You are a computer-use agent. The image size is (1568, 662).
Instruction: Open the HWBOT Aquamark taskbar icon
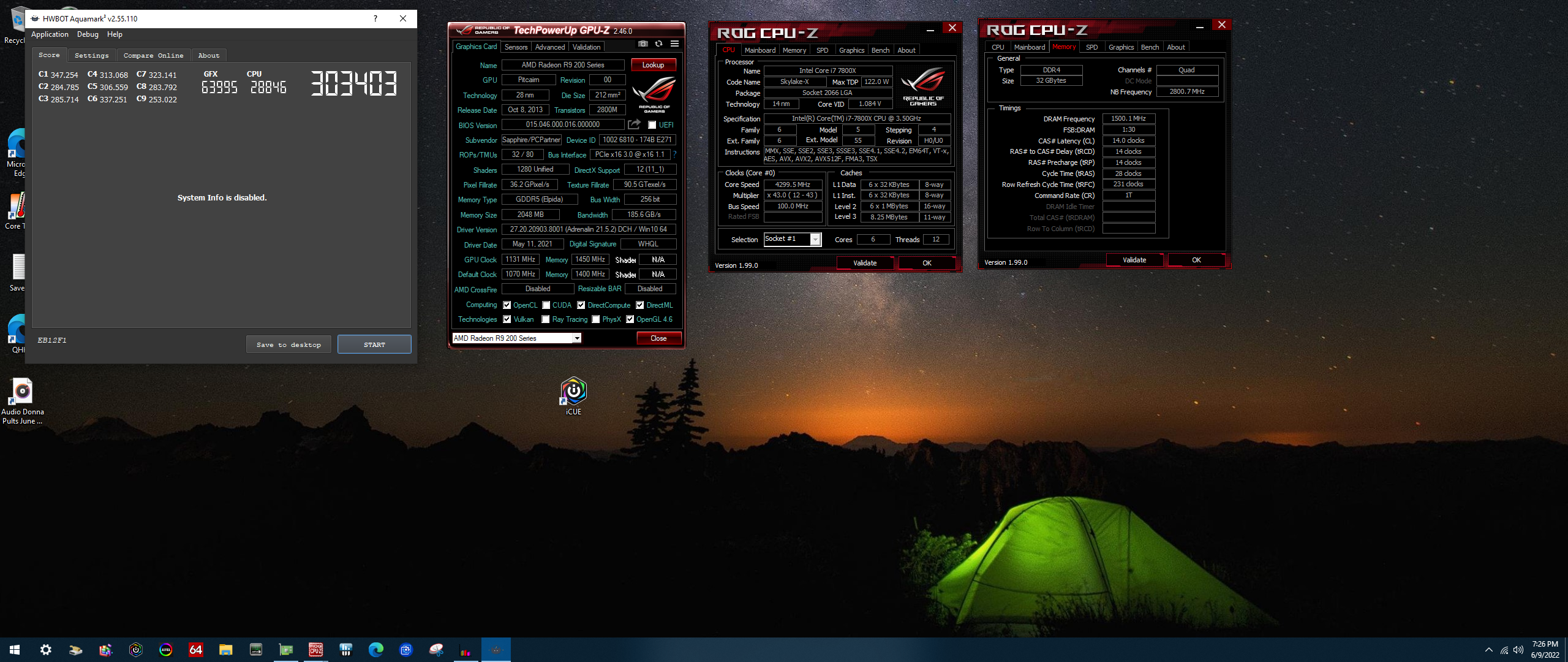496,650
